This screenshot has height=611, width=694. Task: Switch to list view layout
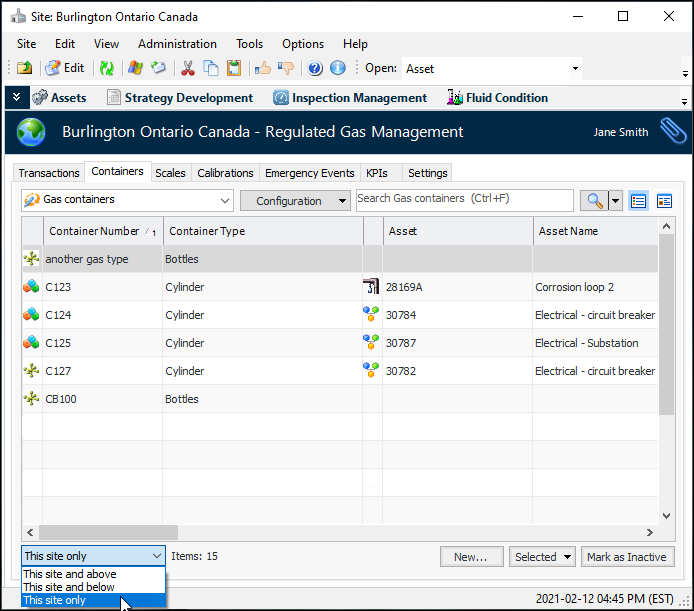click(x=639, y=201)
